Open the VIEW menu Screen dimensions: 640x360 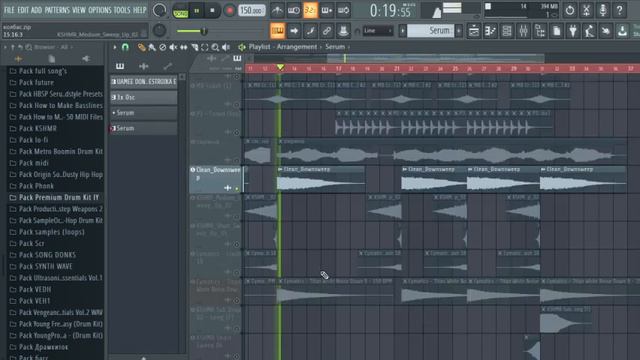(x=79, y=10)
